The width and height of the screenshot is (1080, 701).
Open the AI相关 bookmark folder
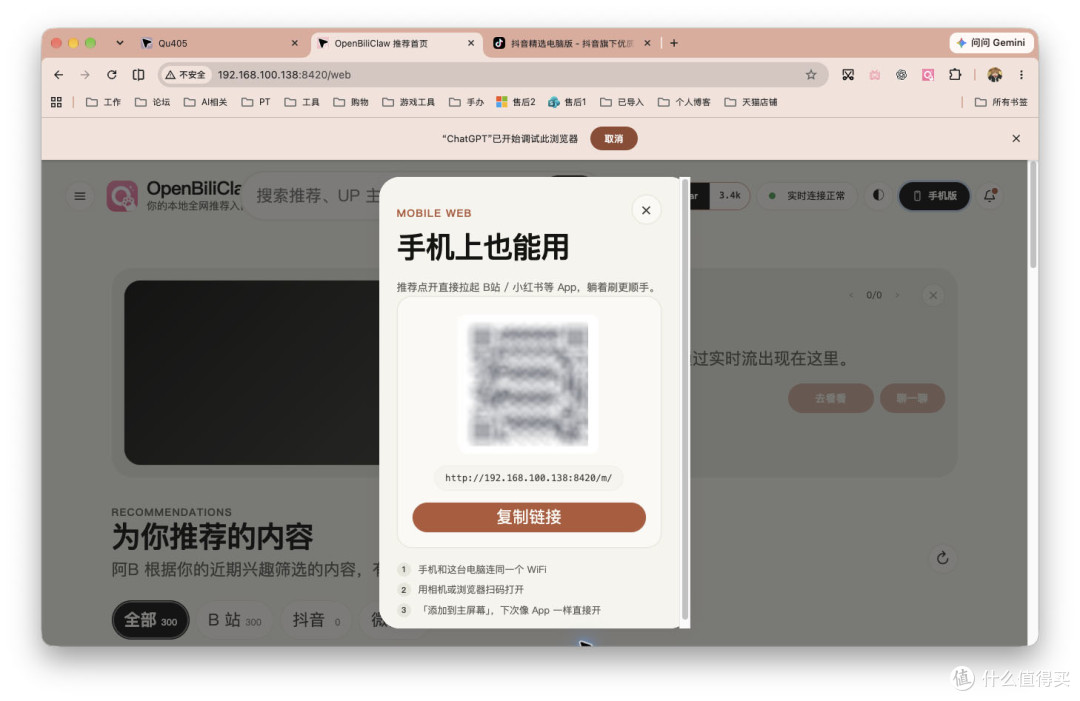(x=205, y=102)
